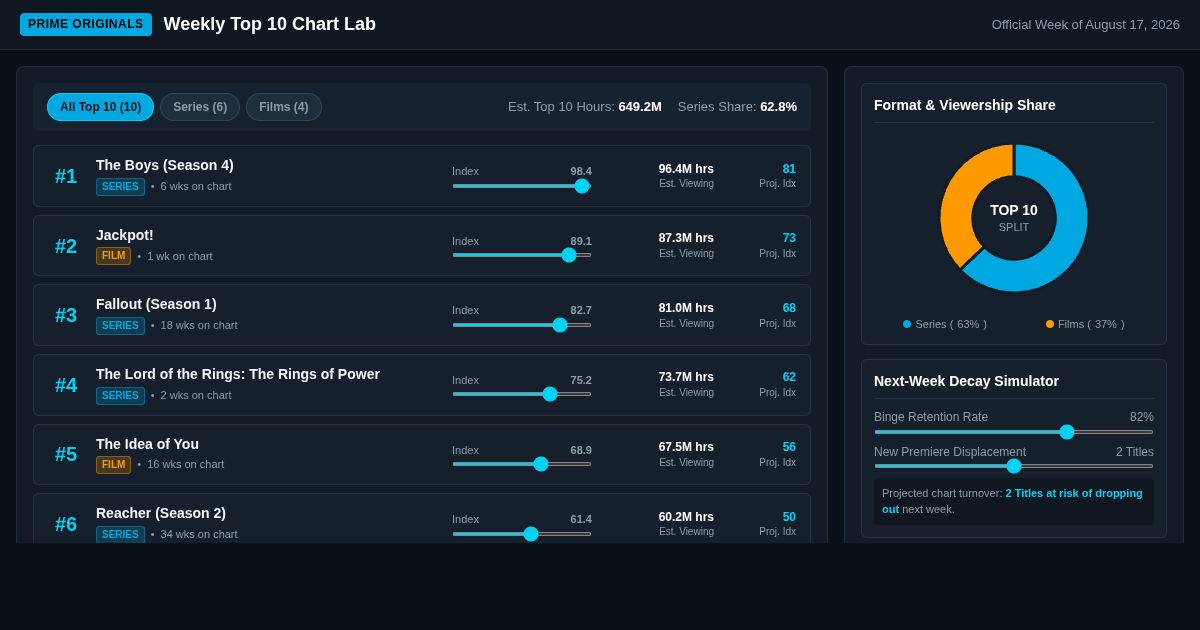Click the #5 rank number
Screen dimensions: 1200x630
(66, 454)
